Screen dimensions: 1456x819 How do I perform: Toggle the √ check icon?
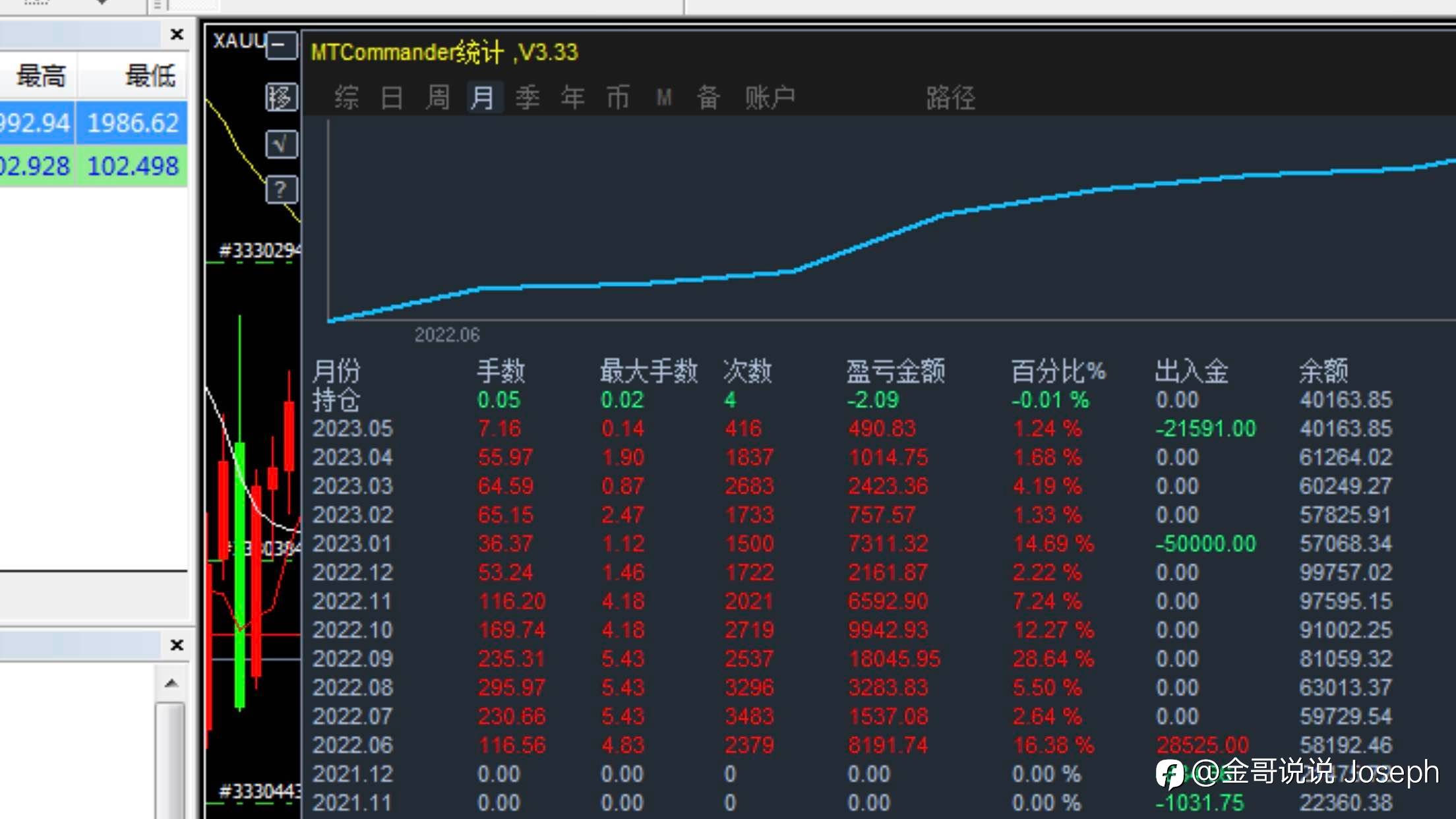(282, 144)
